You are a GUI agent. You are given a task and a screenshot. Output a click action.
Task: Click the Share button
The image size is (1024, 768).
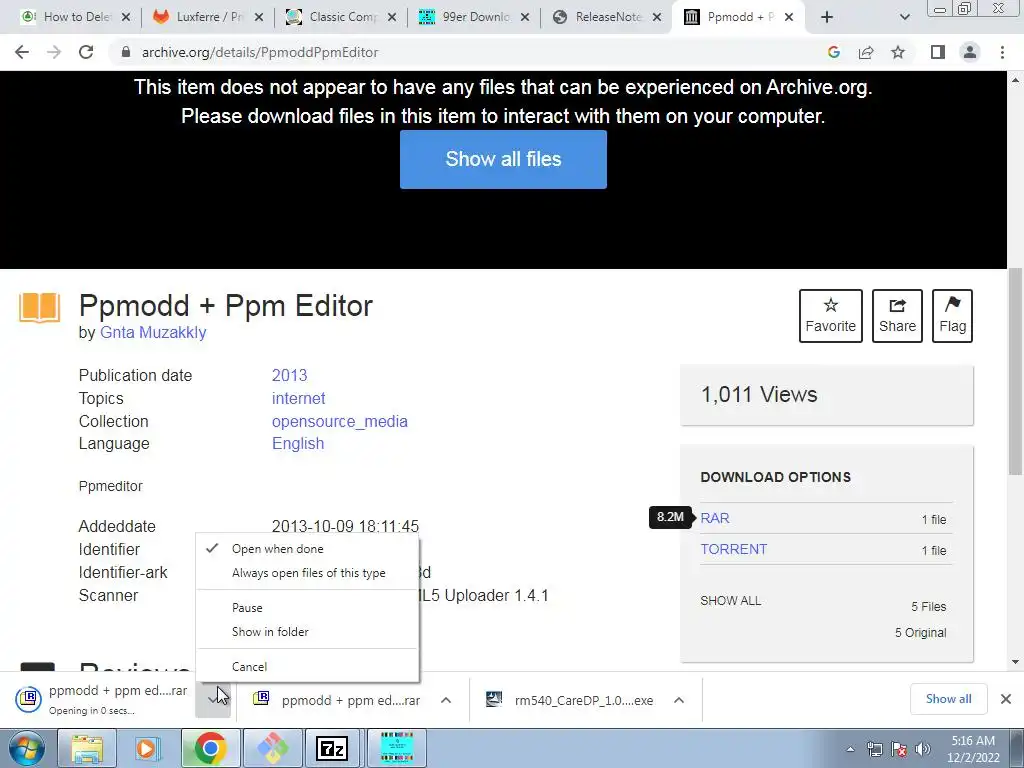(x=897, y=316)
